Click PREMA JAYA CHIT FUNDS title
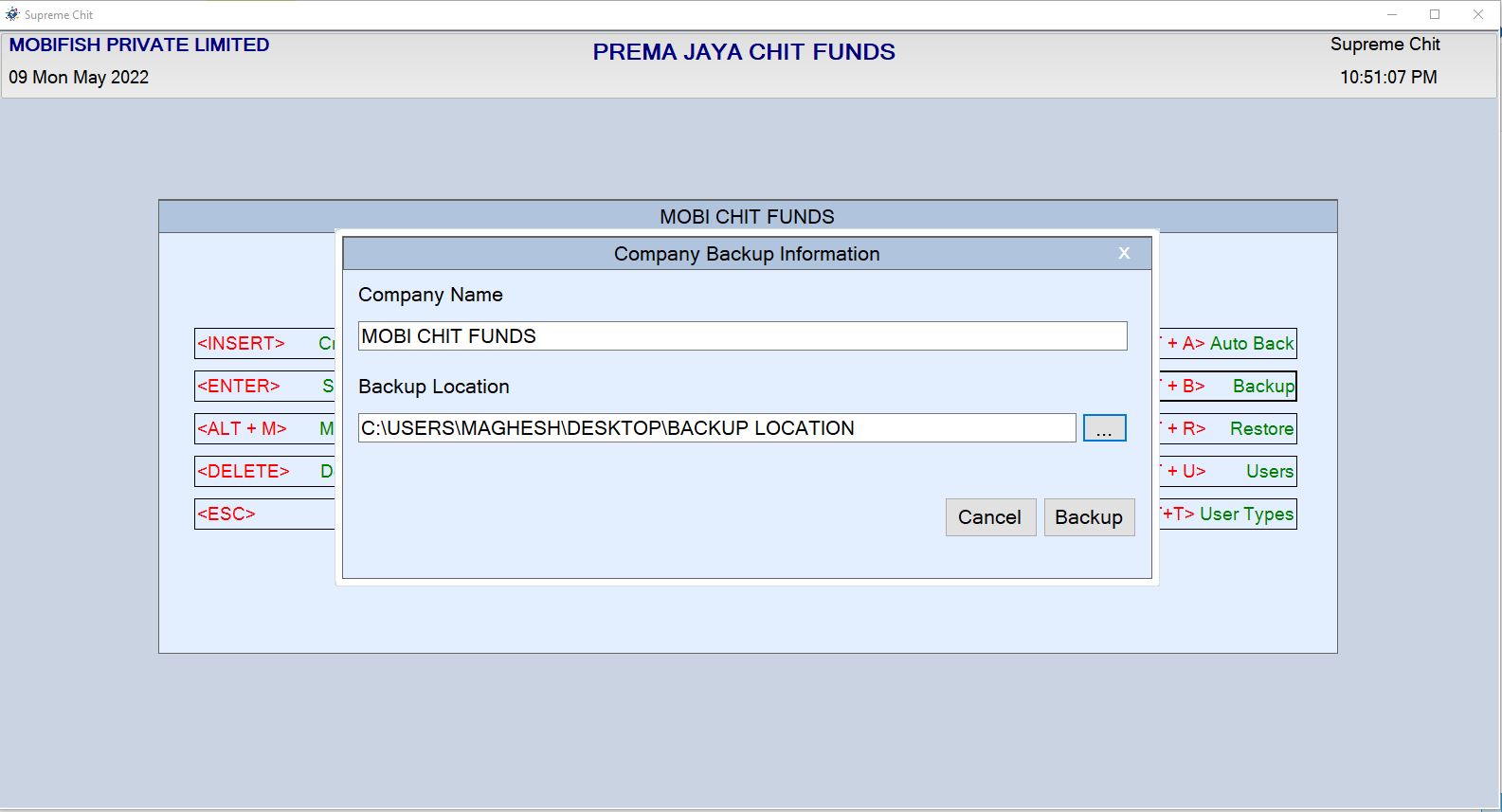 click(744, 52)
